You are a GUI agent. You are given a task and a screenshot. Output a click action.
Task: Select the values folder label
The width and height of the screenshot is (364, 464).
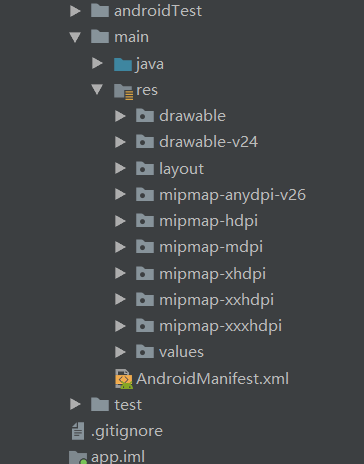pos(181,352)
